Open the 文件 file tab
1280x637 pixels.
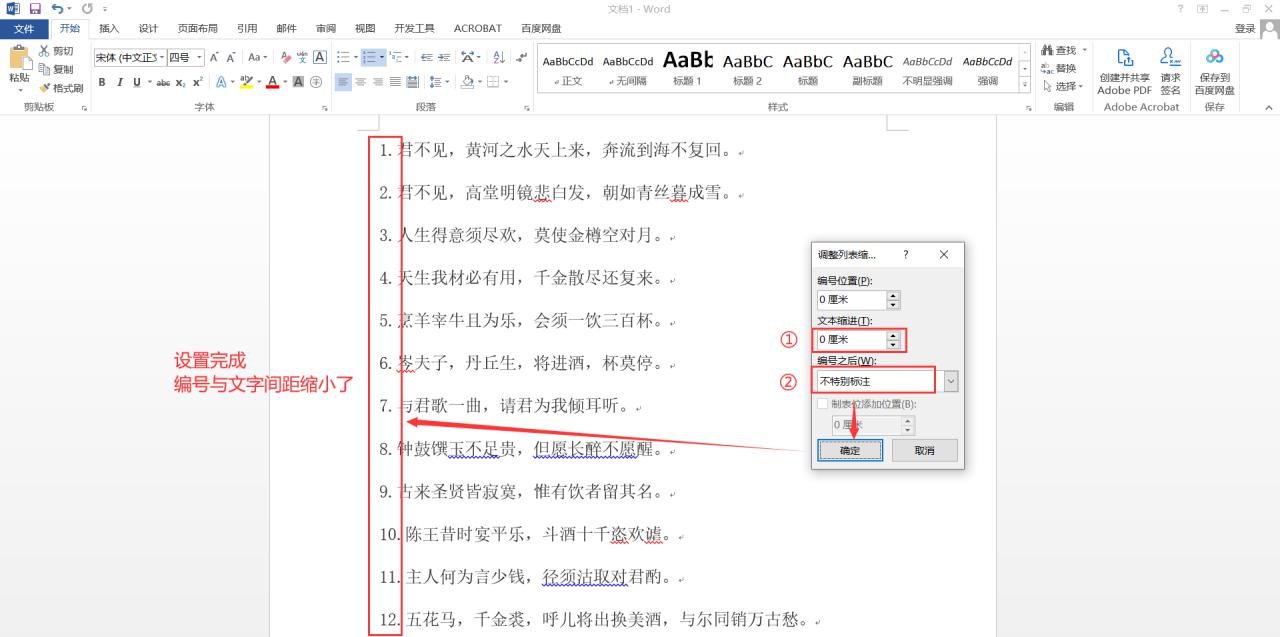24,28
